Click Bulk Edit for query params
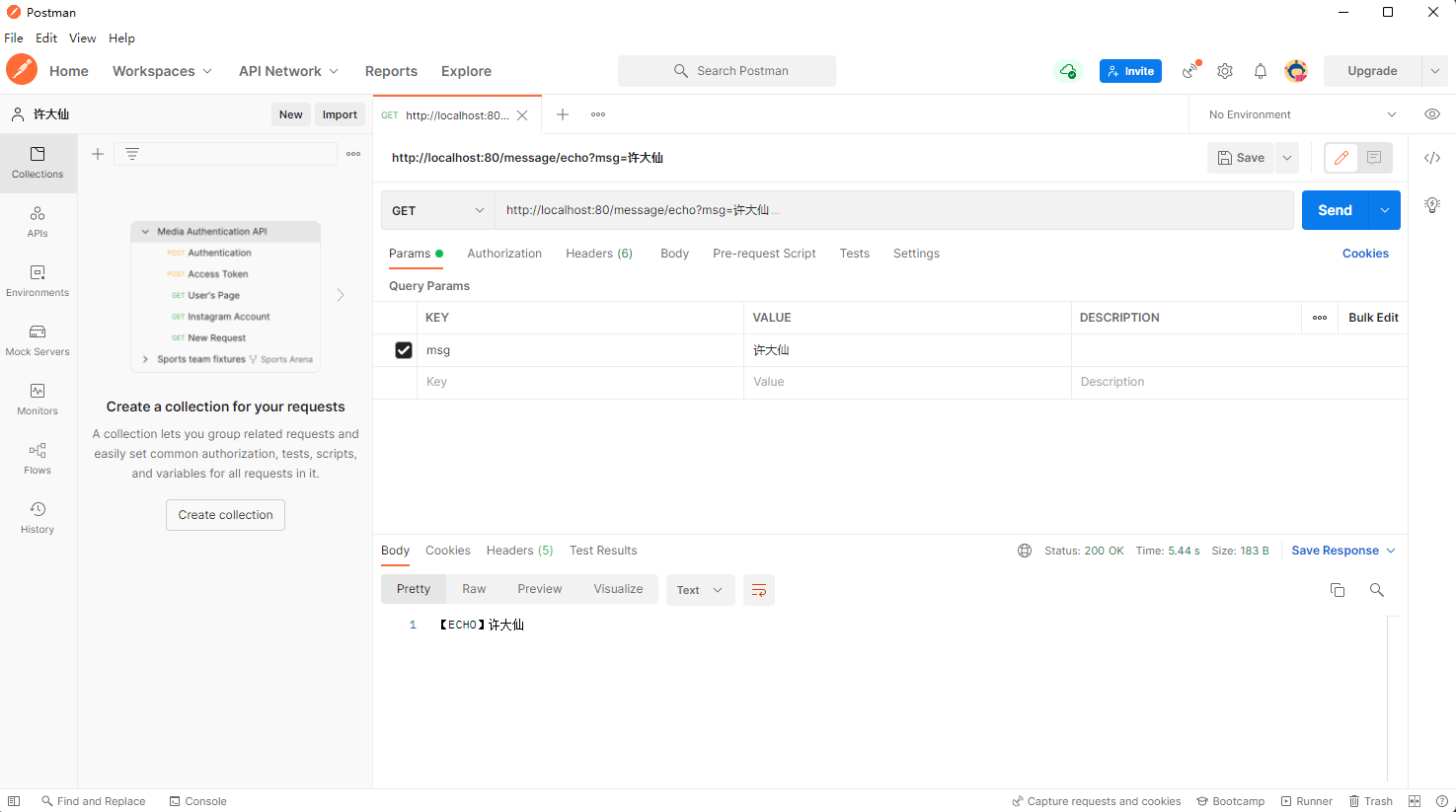 pos(1373,318)
